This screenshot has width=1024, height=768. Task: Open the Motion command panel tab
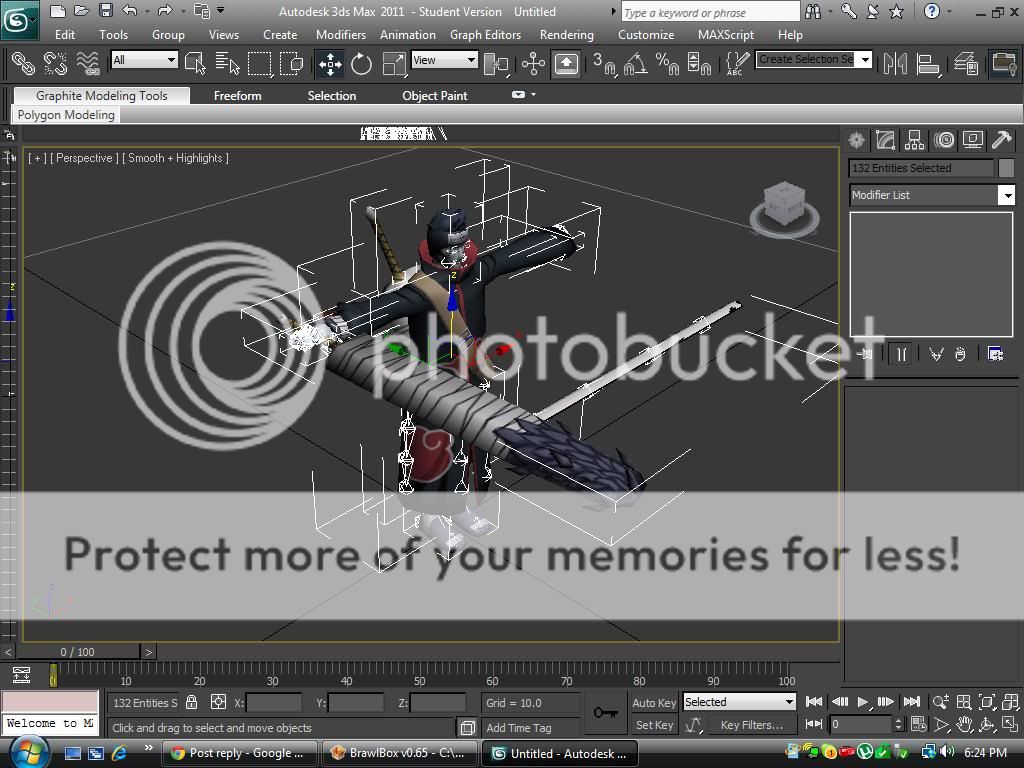click(x=943, y=139)
